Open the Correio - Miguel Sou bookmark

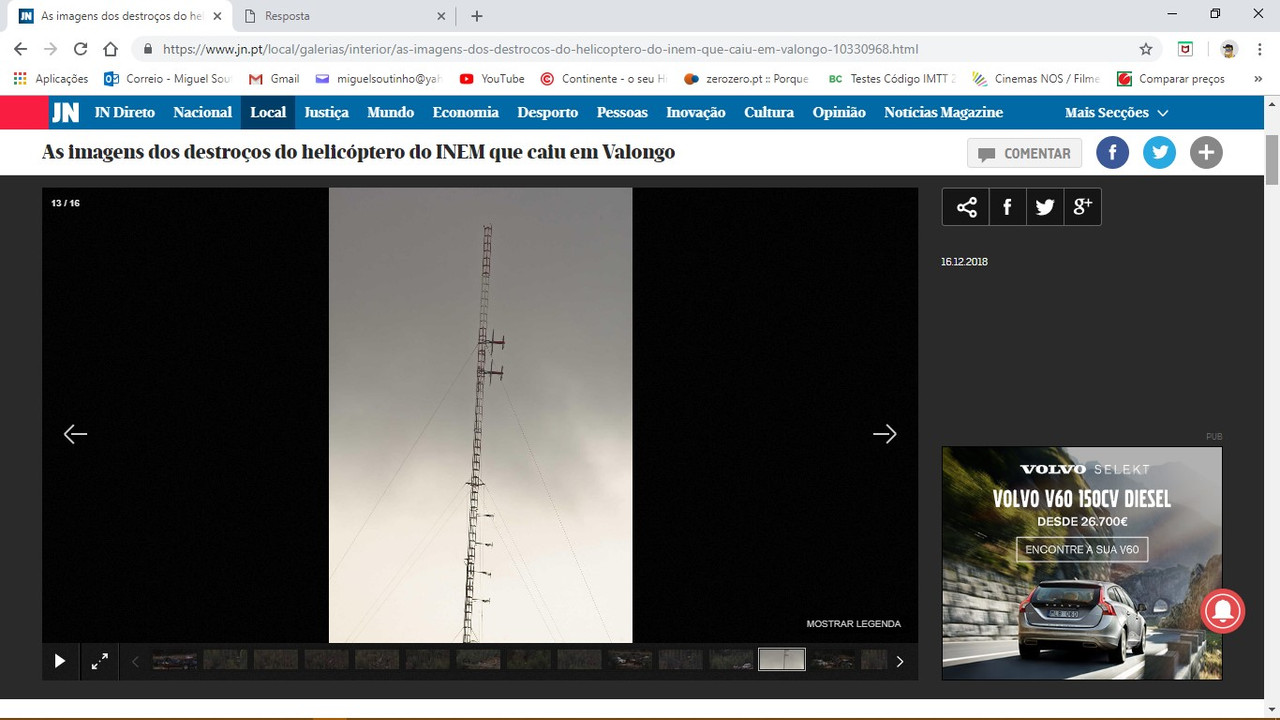pos(168,79)
